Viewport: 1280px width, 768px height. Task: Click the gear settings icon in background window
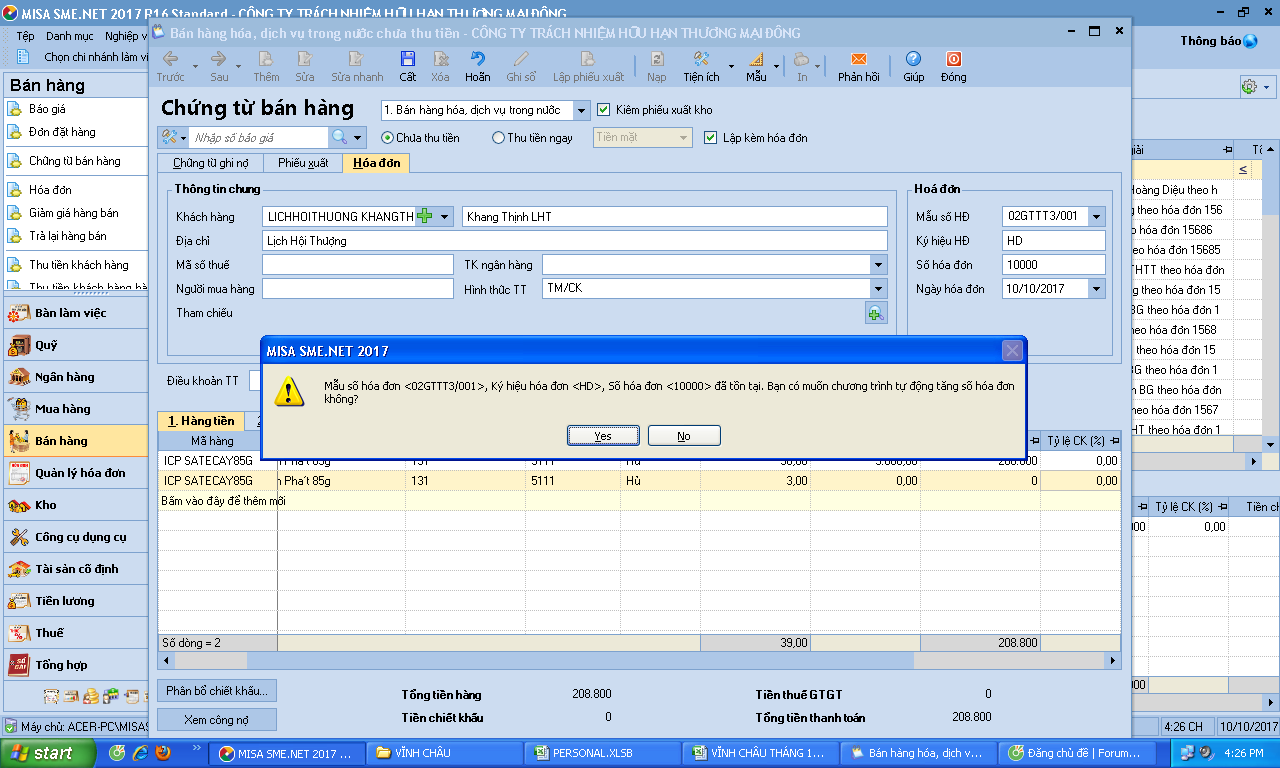[1248, 87]
